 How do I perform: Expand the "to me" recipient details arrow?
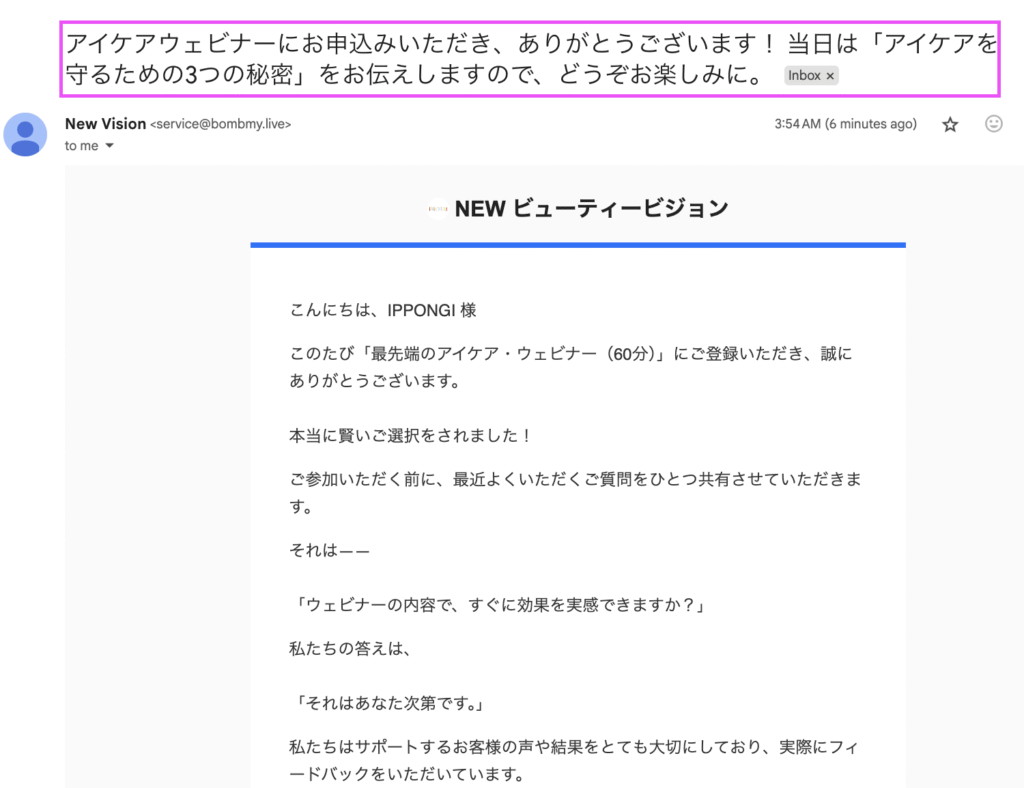click(x=109, y=146)
